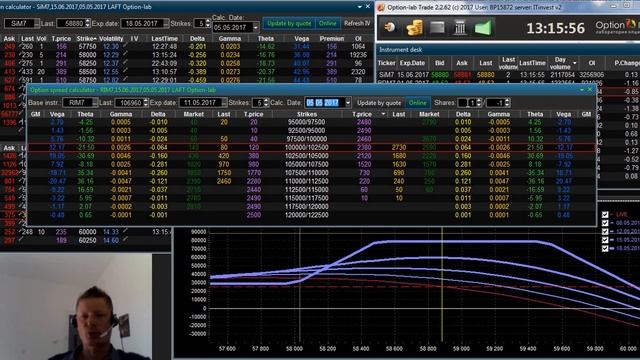The width and height of the screenshot is (640, 360).
Task: Open the SiM7 instrument dropdown
Action: point(36,24)
